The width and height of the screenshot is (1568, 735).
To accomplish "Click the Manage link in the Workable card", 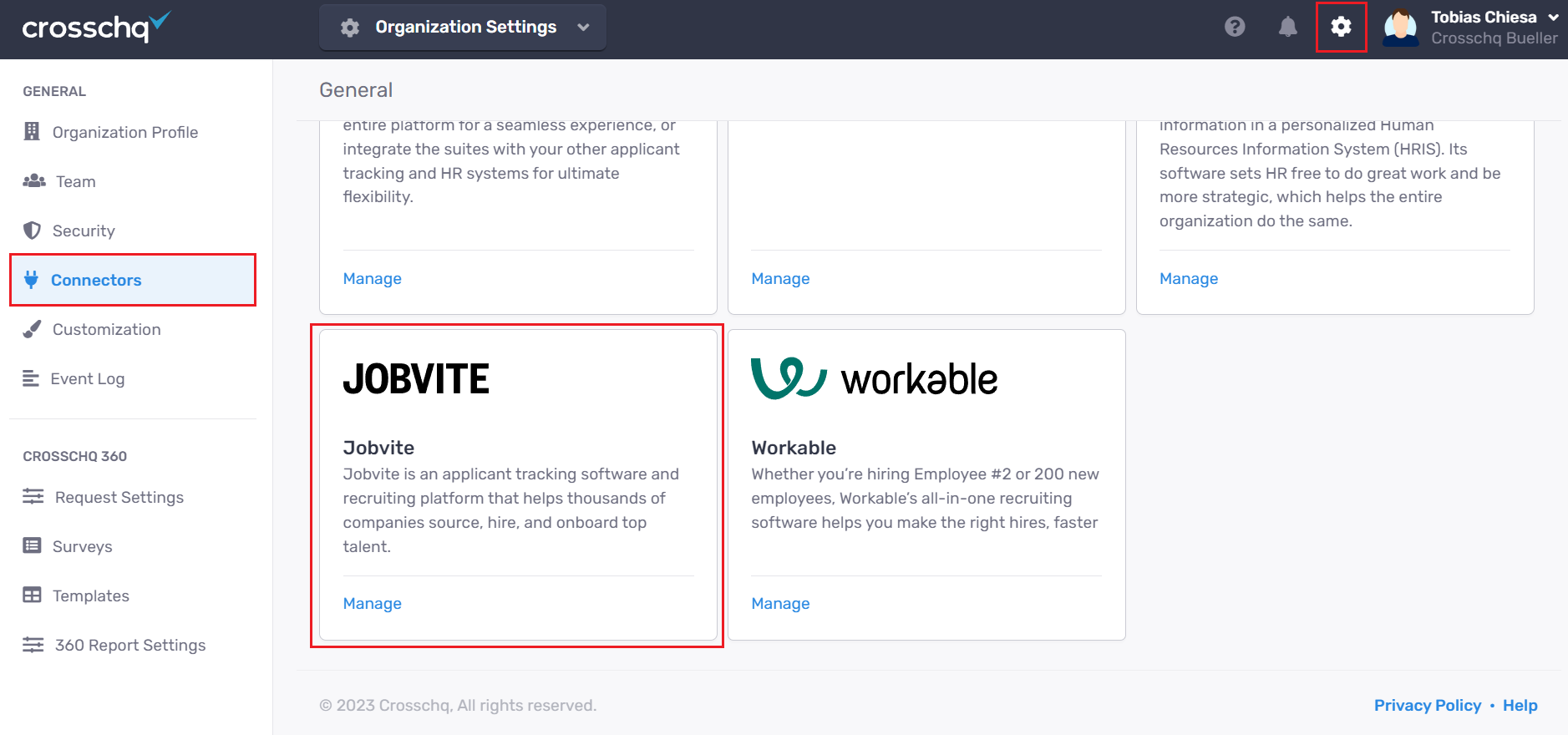I will [780, 603].
